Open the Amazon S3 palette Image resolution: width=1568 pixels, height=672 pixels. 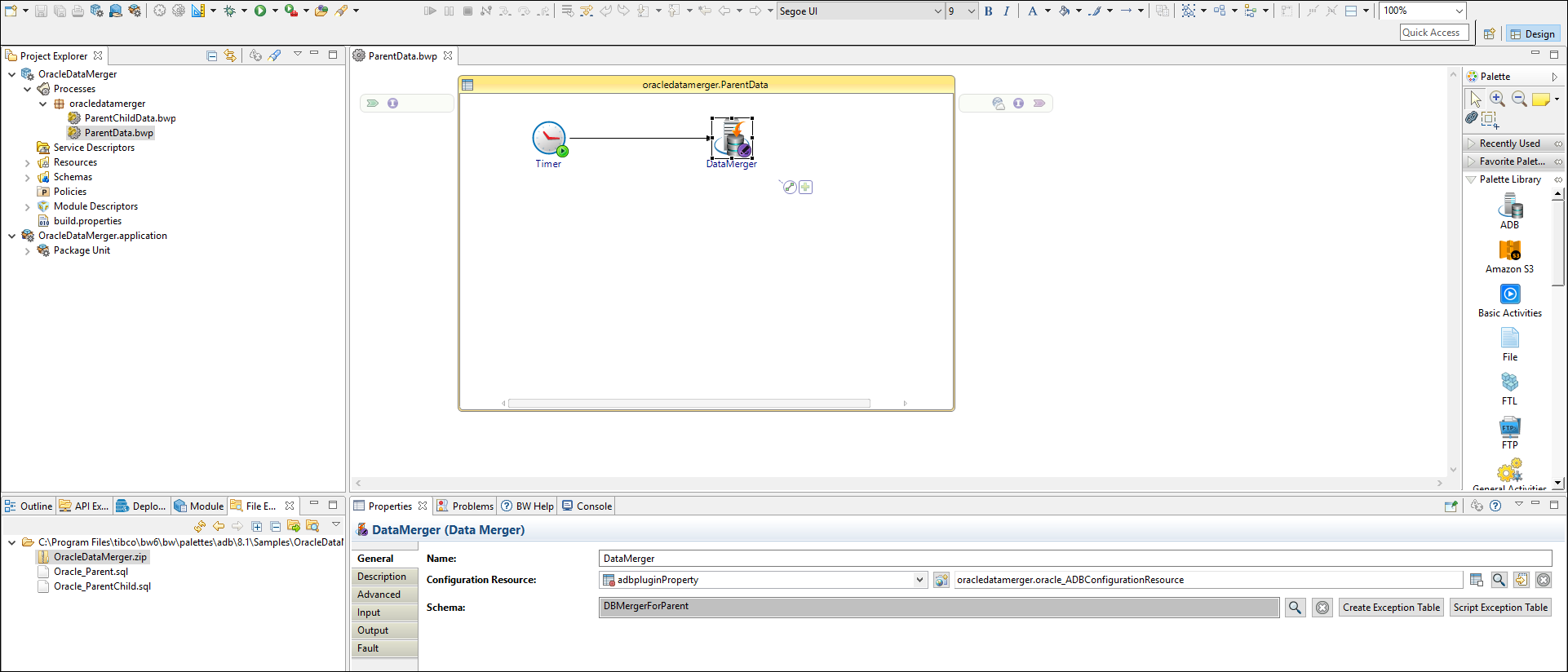pyautogui.click(x=1509, y=253)
